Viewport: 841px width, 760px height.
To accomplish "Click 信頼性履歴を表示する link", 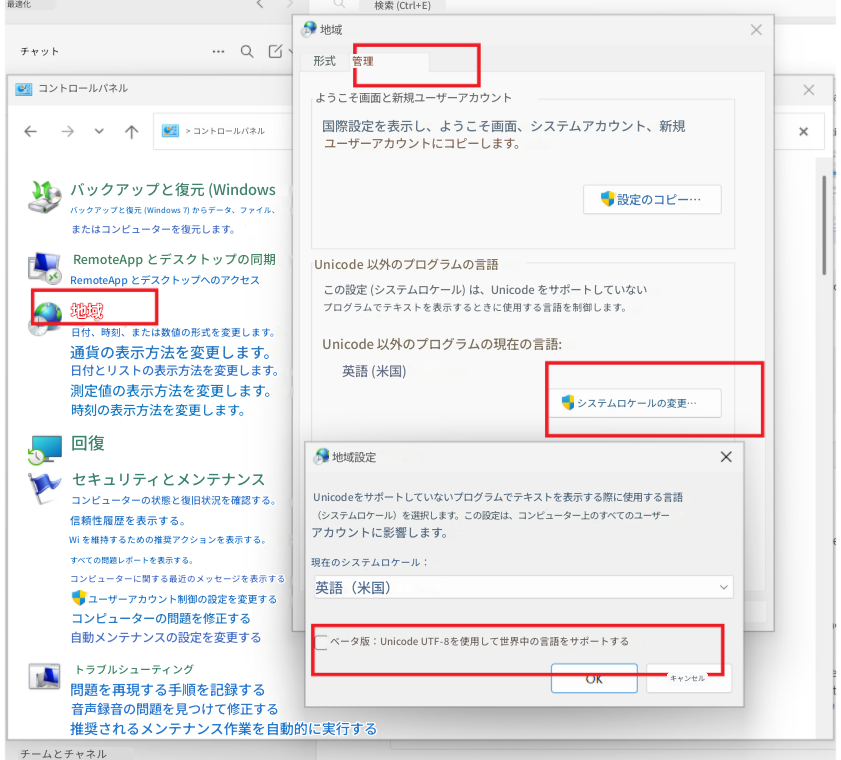I will coord(128,521).
